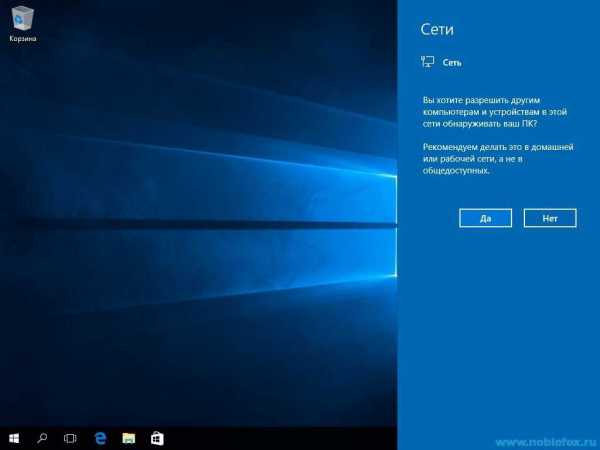Open taskbar search magnifier

[42, 438]
